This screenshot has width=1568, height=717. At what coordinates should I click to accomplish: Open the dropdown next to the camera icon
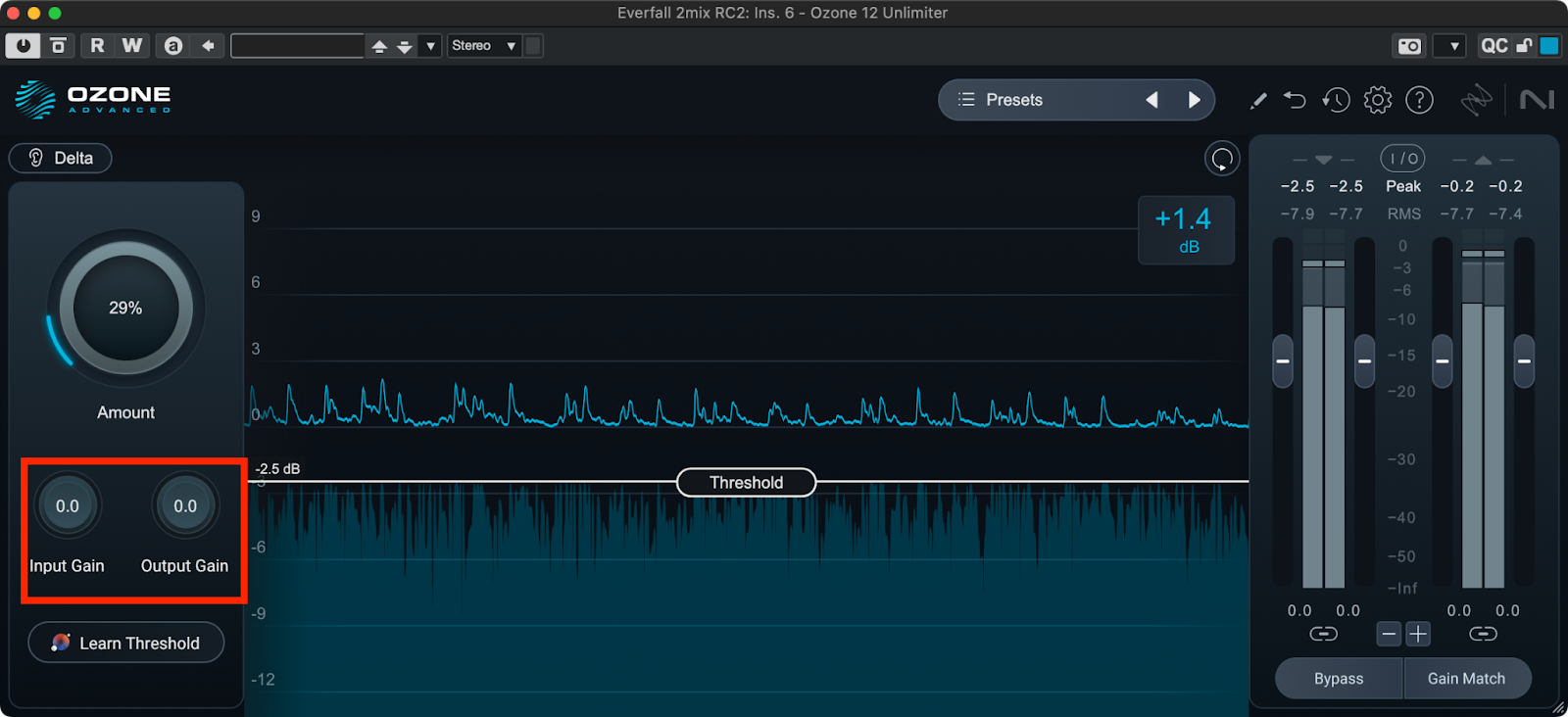1453,46
